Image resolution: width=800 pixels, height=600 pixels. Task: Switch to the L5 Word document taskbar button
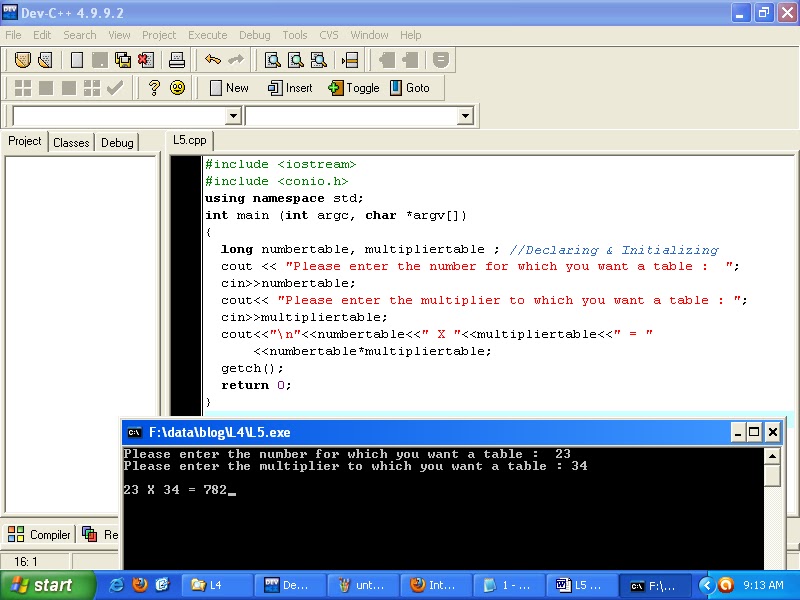pyautogui.click(x=582, y=585)
